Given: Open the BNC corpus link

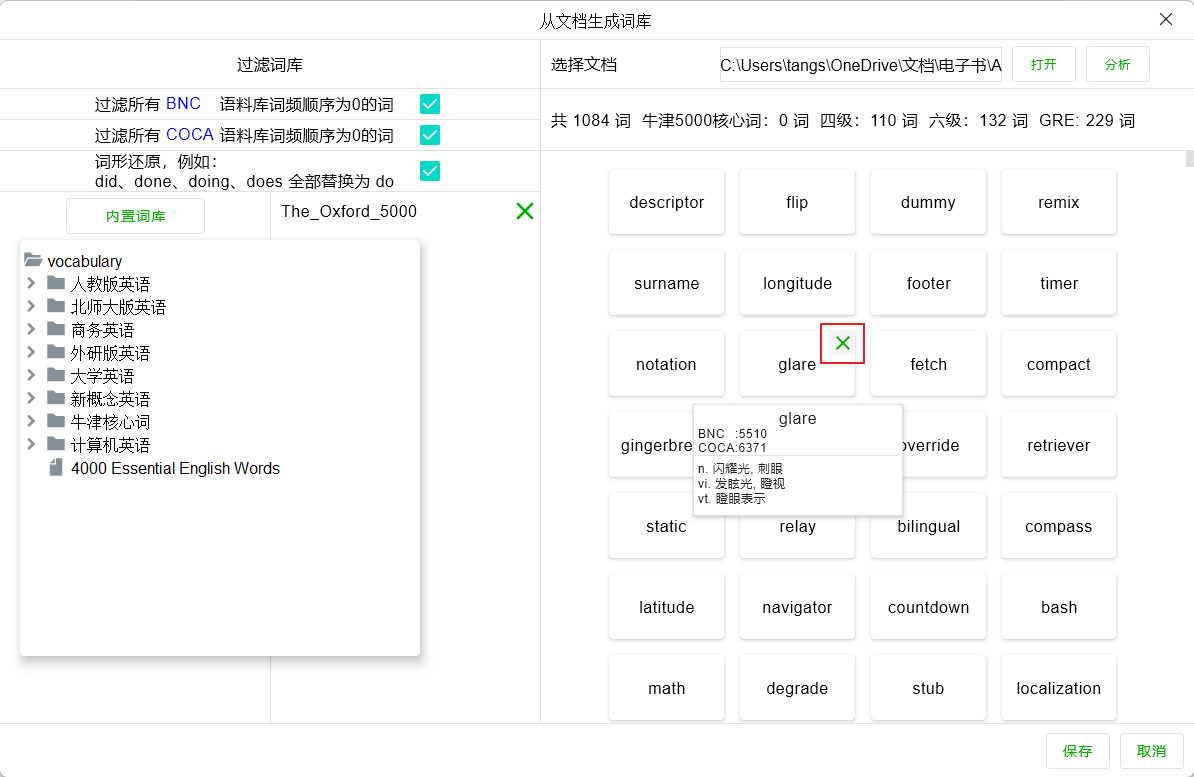Looking at the screenshot, I should (x=183, y=103).
